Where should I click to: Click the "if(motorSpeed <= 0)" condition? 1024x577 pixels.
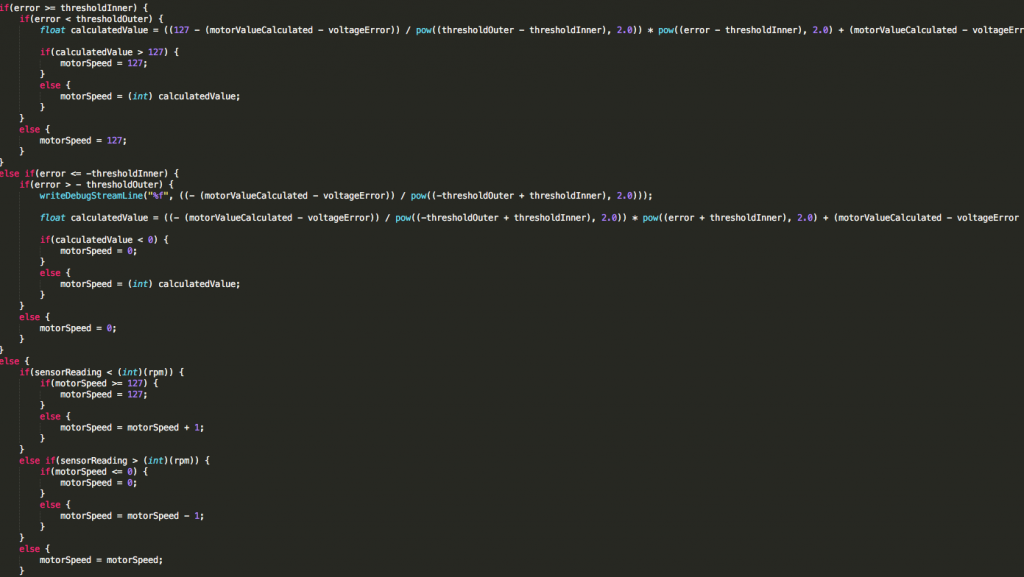pos(95,471)
